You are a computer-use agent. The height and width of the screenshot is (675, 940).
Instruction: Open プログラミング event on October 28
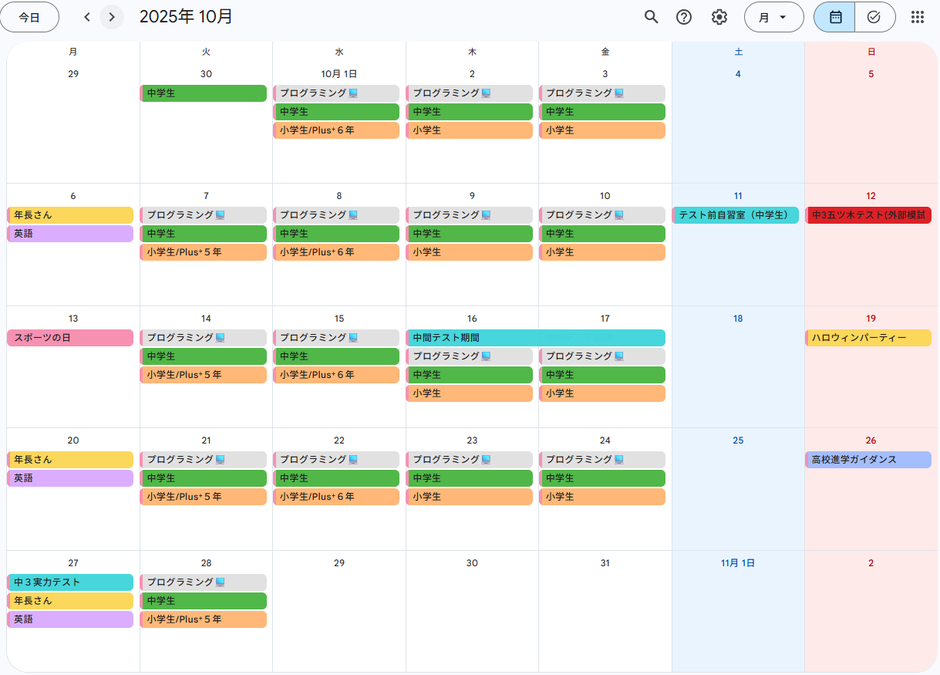(x=203, y=582)
